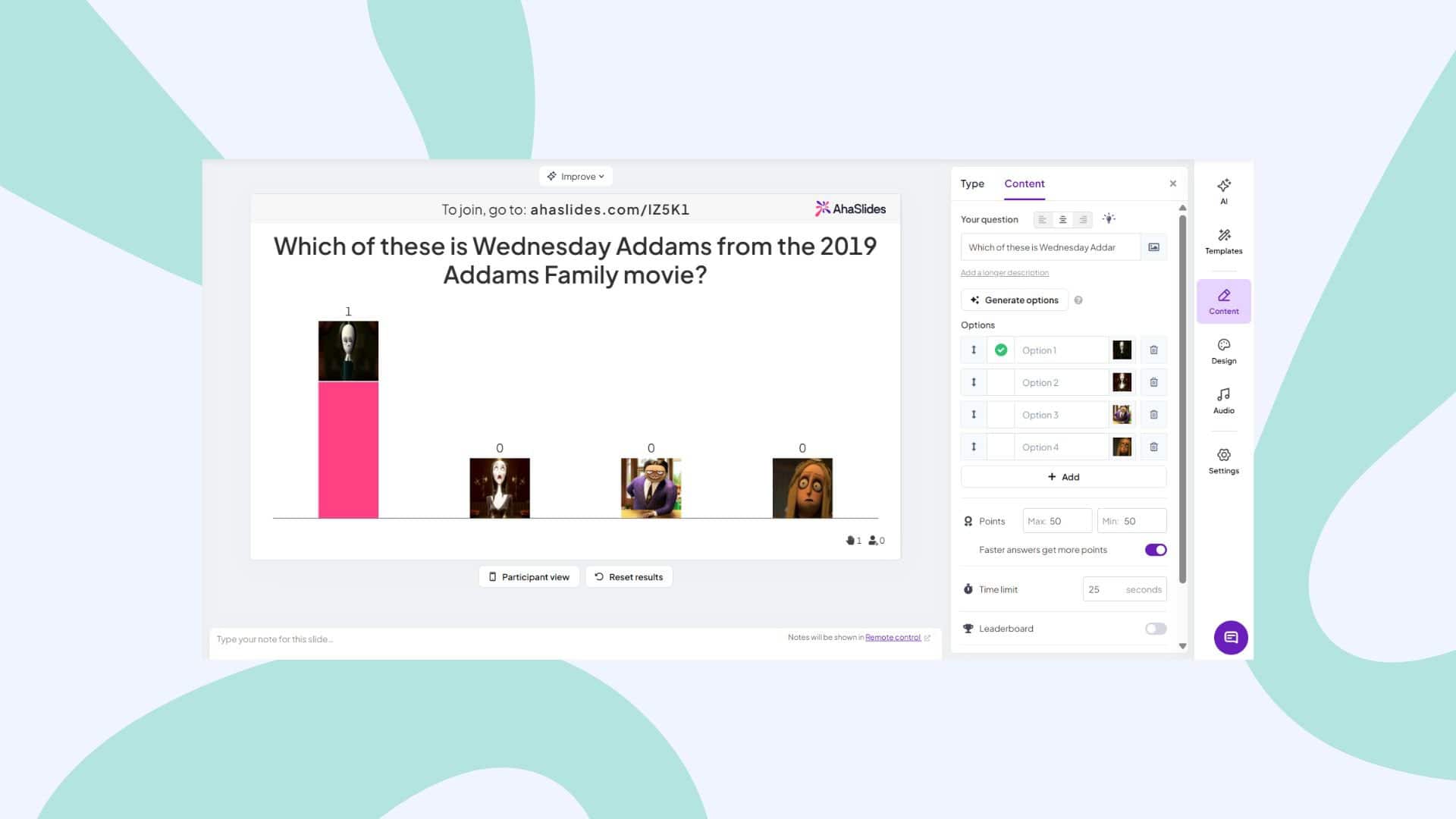Click the lightbulb hint icon
This screenshot has height=819, width=1456.
coord(1109,219)
